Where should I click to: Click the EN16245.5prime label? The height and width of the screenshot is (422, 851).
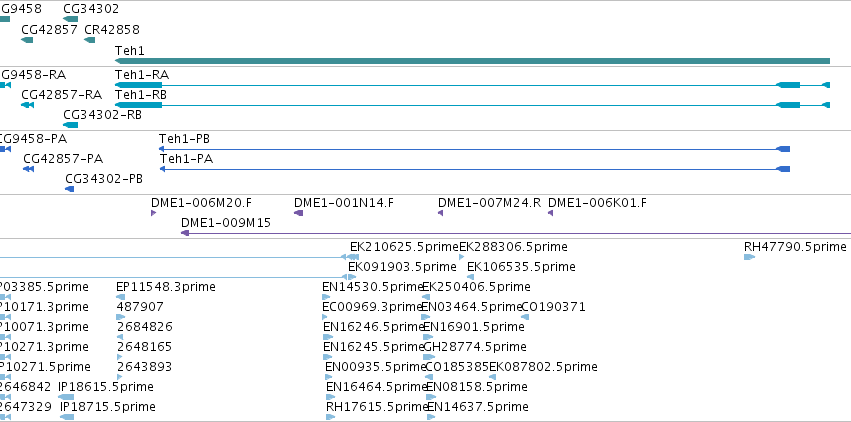pyautogui.click(x=373, y=347)
